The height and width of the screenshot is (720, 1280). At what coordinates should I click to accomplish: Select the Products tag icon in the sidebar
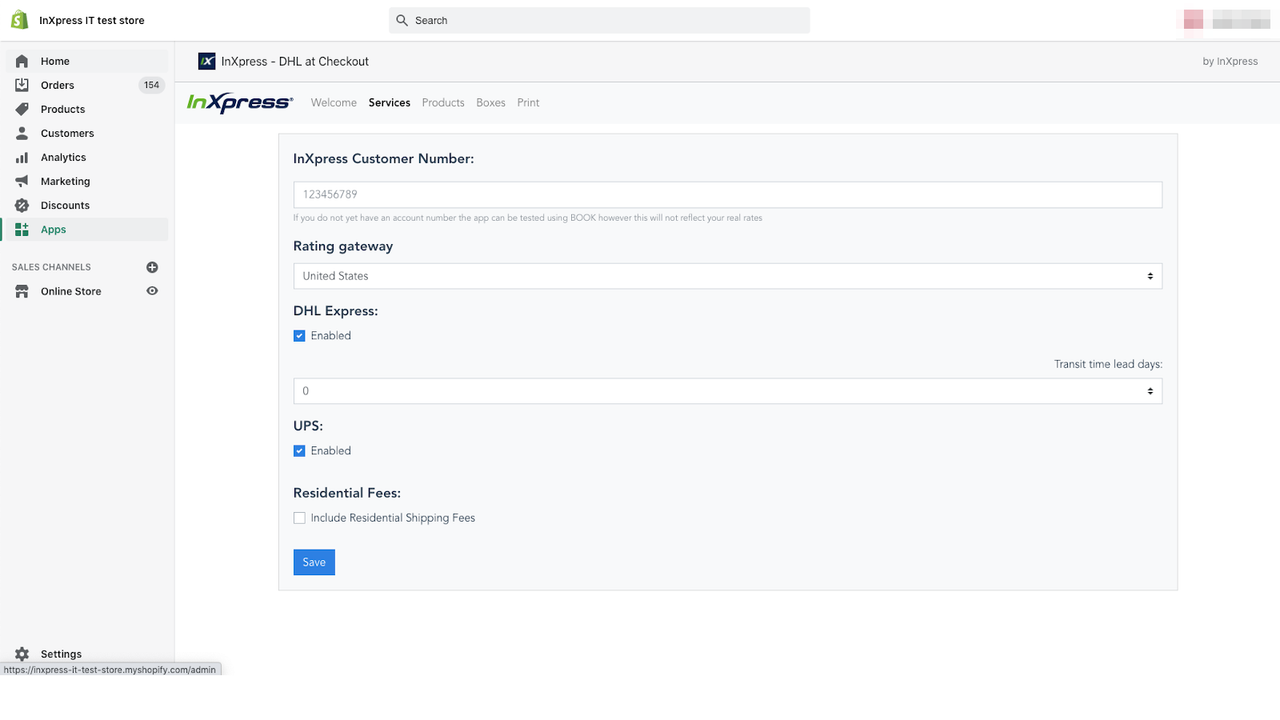coord(22,109)
